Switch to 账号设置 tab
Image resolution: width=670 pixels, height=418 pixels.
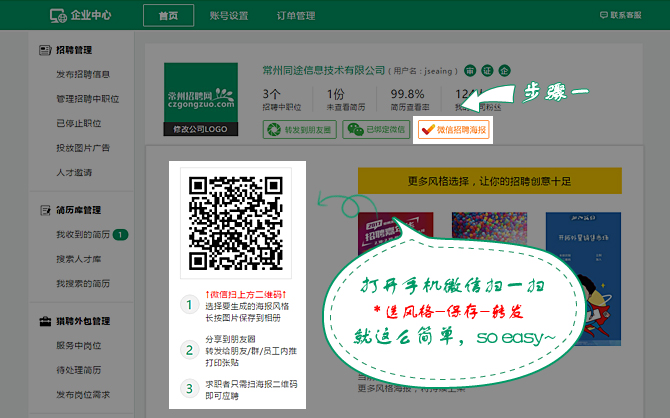point(229,16)
